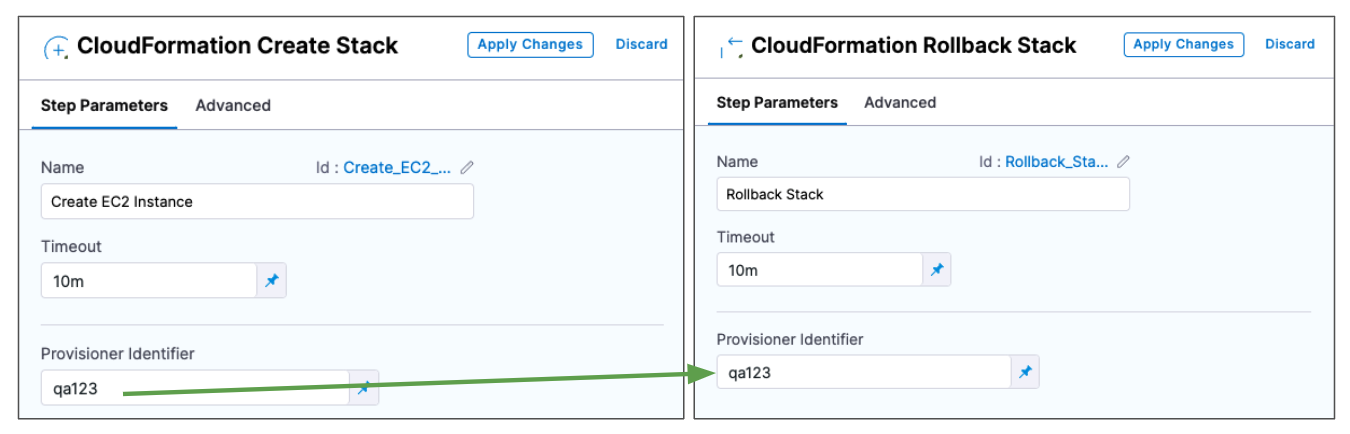Select Step Parameters tab in Create Stack panel

pyautogui.click(x=104, y=106)
